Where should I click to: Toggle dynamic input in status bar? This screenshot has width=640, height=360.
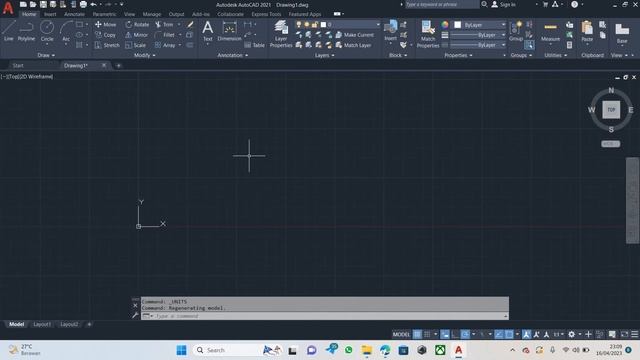click(445, 334)
